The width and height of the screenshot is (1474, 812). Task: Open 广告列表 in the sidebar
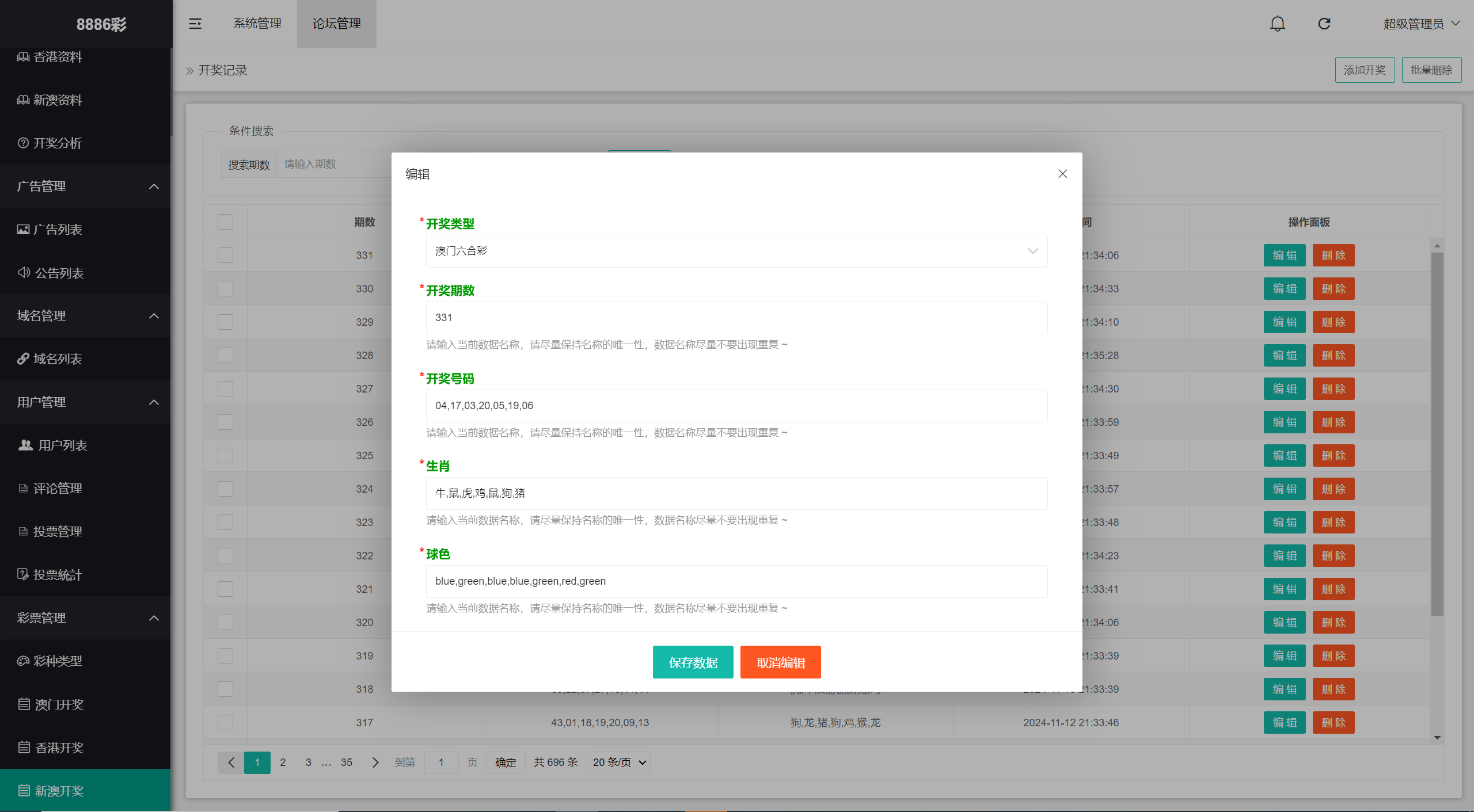(57, 230)
